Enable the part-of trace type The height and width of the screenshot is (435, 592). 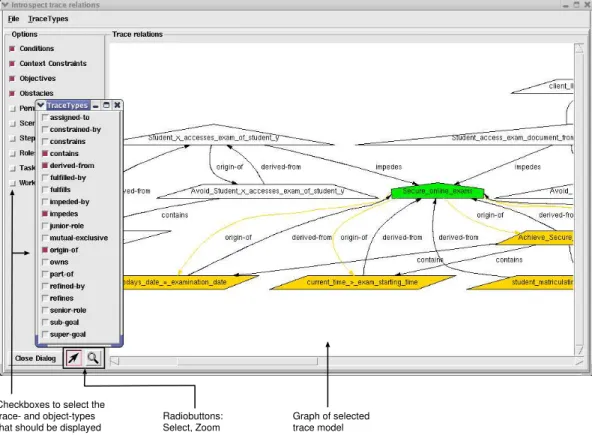[45, 274]
